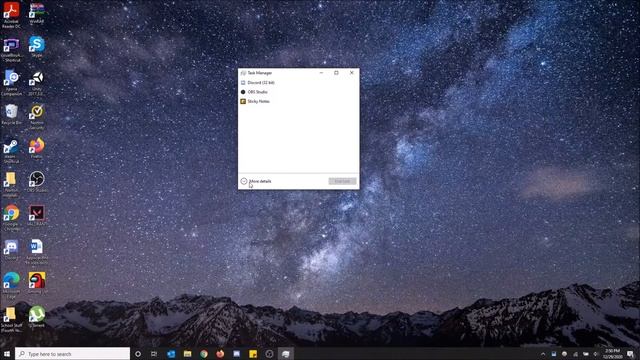Open Cortana from the taskbar
The height and width of the screenshot is (360, 640).
138,354
